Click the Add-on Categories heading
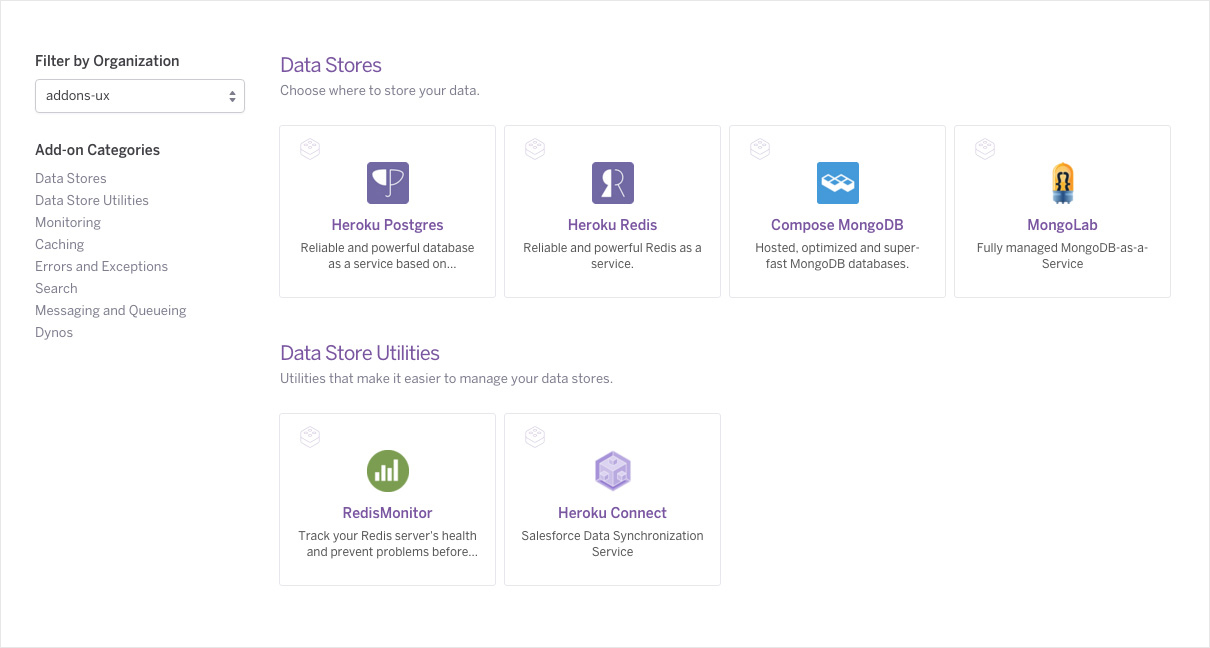Viewport: 1210px width, 648px height. pyautogui.click(x=98, y=150)
